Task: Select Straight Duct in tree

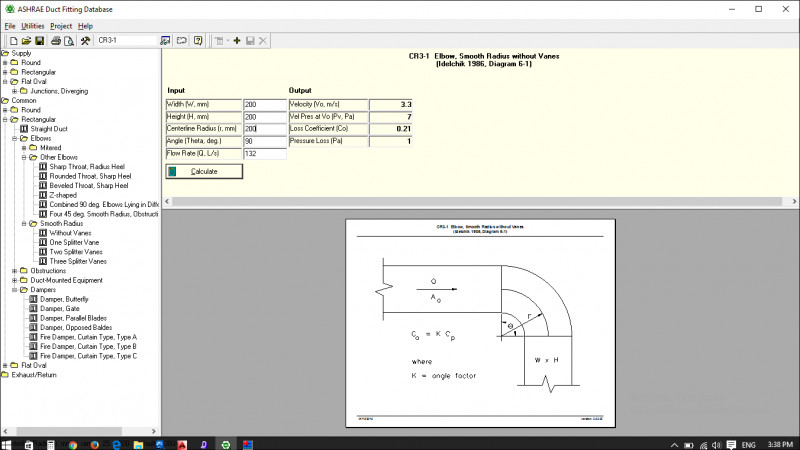Action: (x=49, y=129)
